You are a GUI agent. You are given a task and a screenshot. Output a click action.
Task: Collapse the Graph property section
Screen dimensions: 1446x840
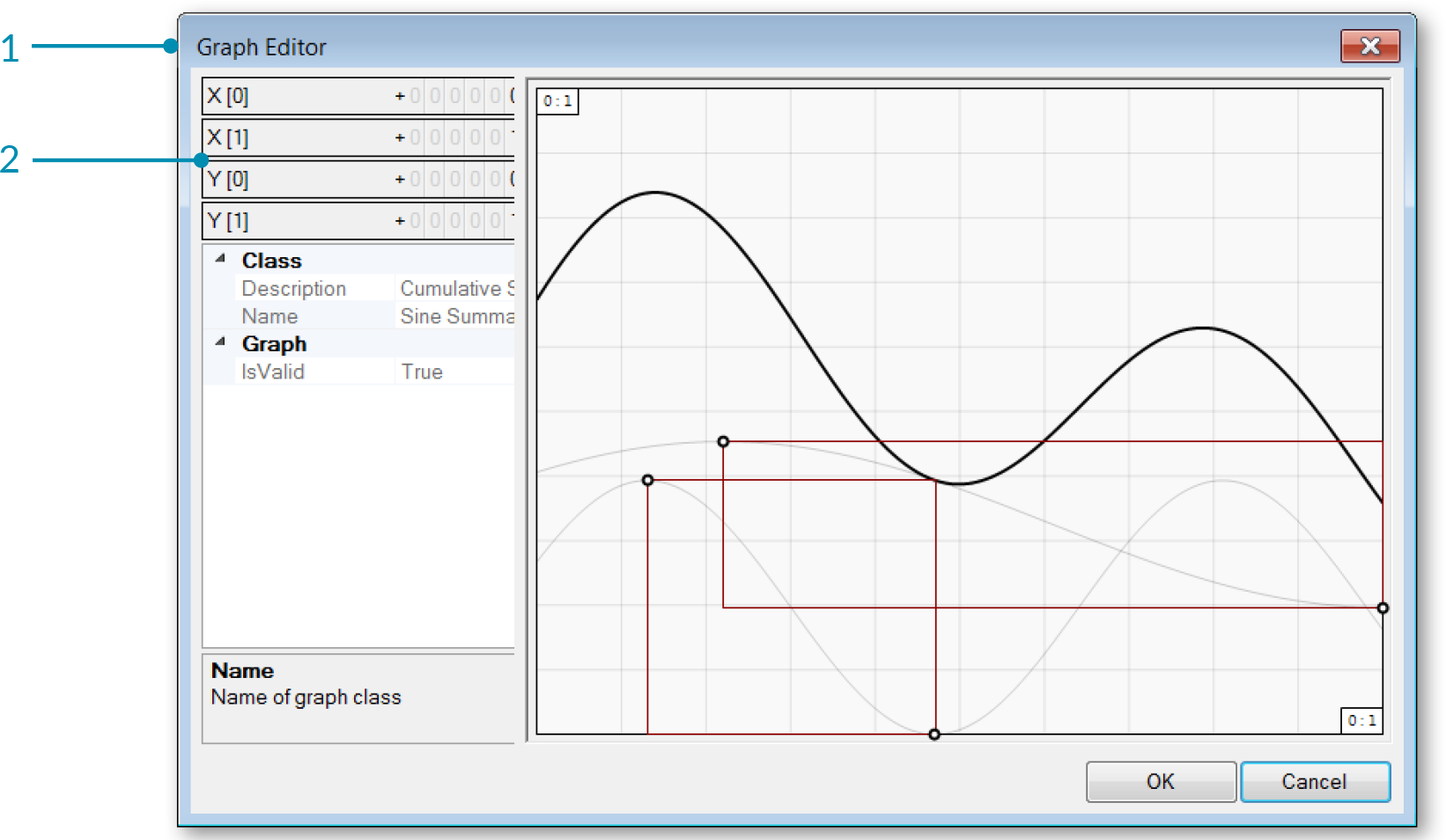221,342
